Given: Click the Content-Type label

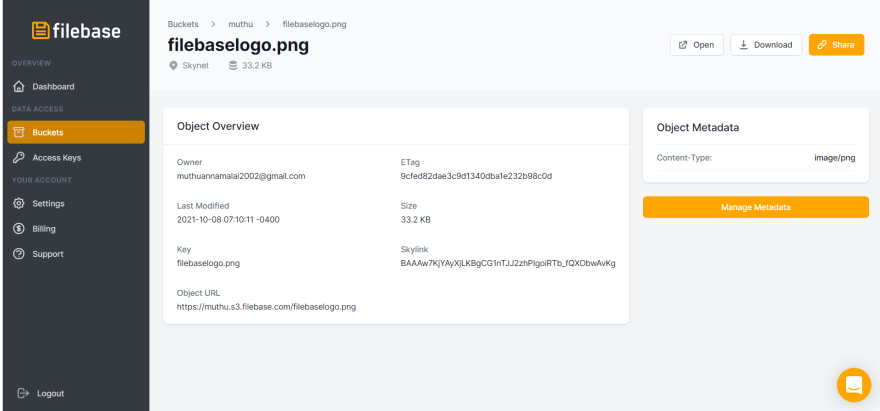Looking at the screenshot, I should tap(684, 158).
